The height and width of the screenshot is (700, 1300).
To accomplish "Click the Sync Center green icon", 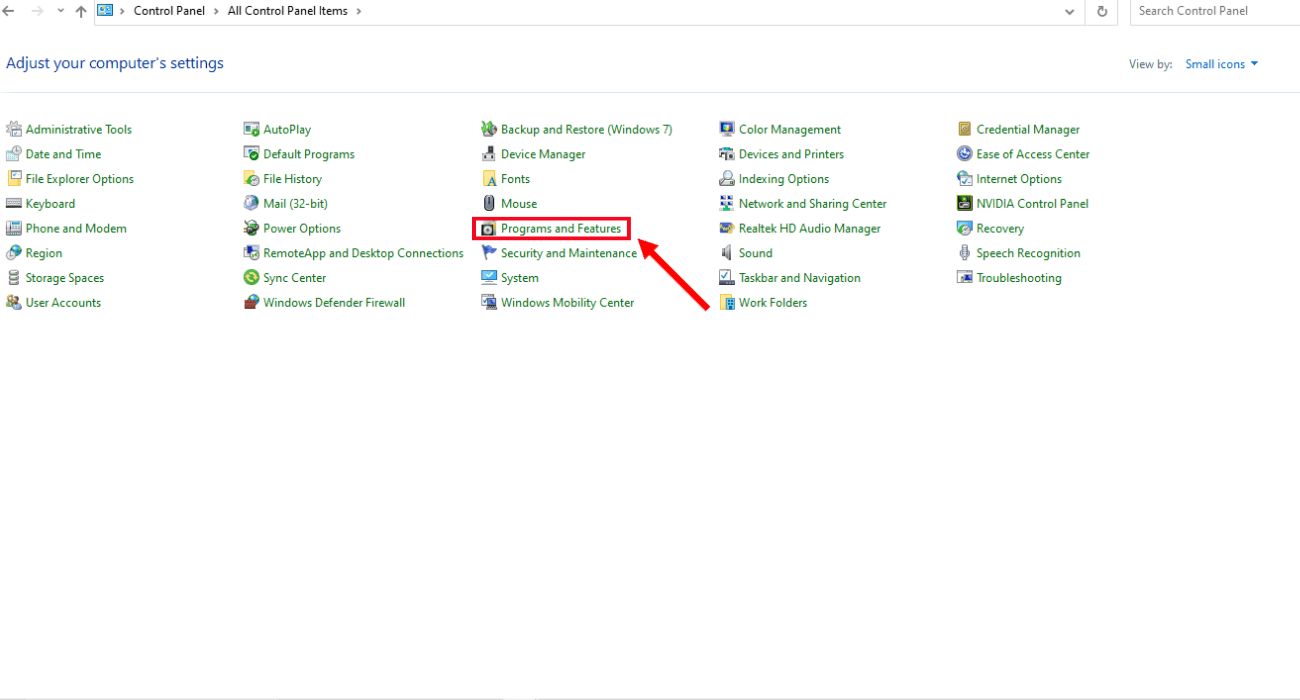I will [x=252, y=278].
